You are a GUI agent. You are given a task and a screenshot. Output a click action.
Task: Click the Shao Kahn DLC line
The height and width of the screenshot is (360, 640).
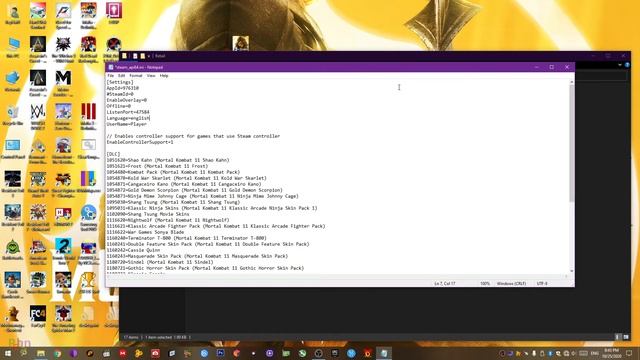click(168, 160)
